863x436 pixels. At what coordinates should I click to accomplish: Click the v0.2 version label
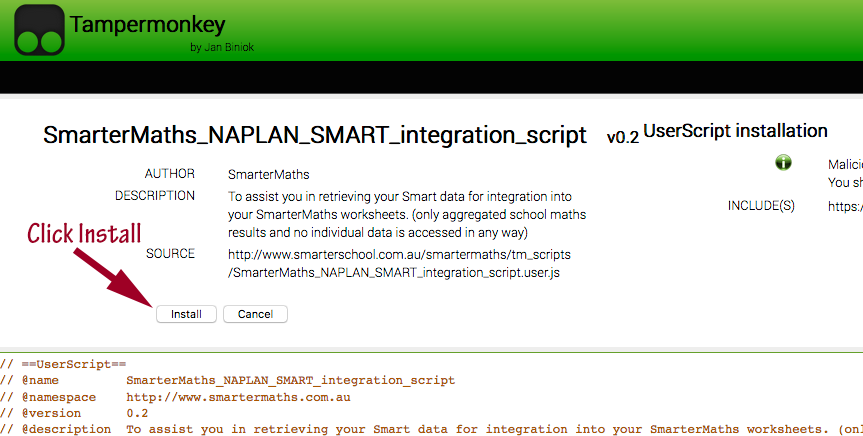pos(622,138)
